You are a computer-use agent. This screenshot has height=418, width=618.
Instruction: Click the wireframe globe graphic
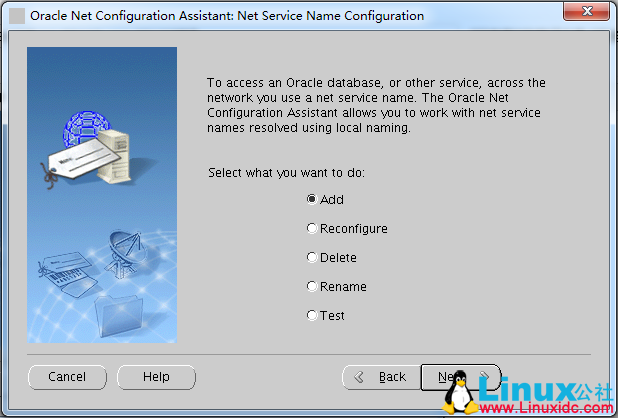87,129
